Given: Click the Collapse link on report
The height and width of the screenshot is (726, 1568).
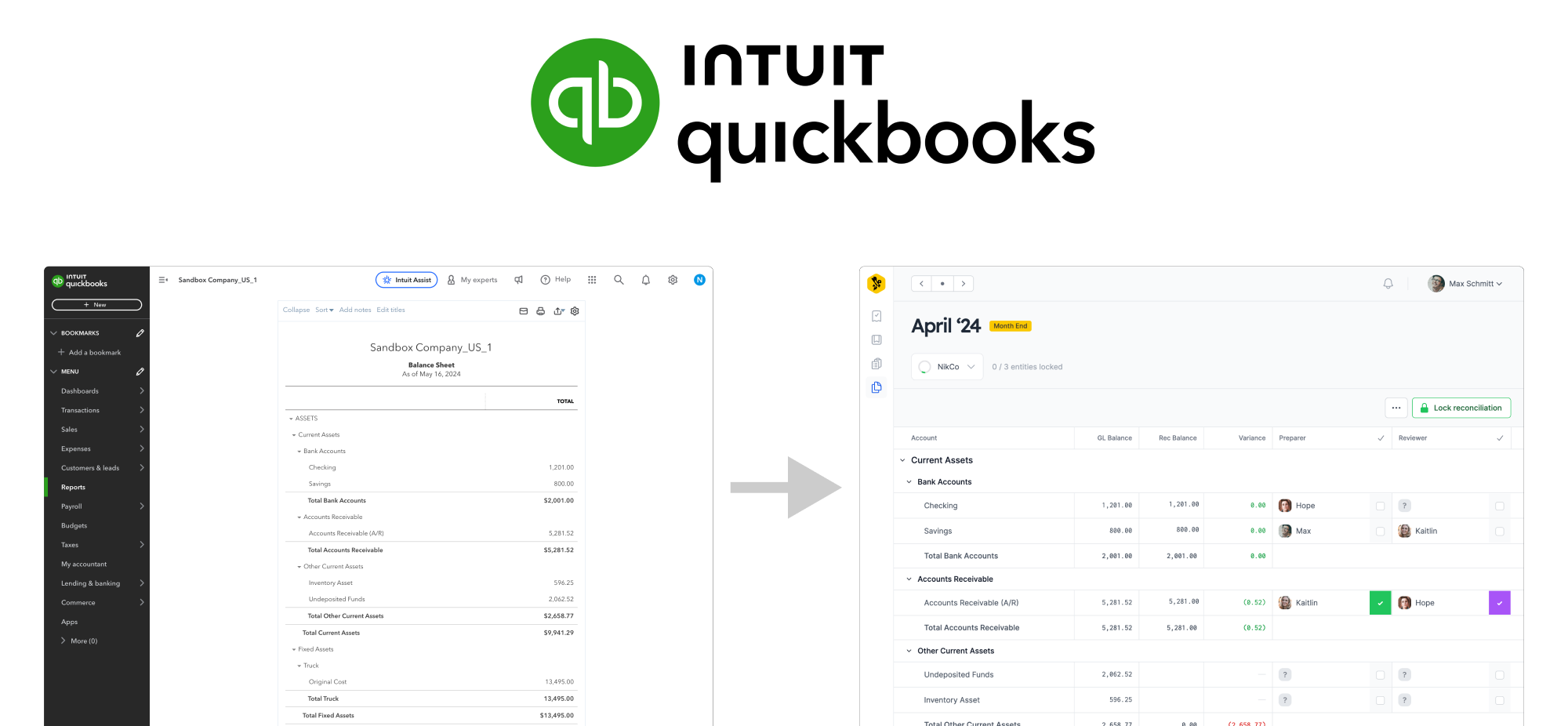Looking at the screenshot, I should (x=296, y=310).
